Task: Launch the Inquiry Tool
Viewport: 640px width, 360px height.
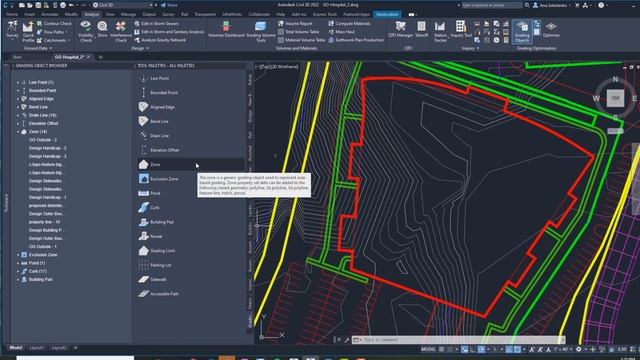Action: point(461,29)
